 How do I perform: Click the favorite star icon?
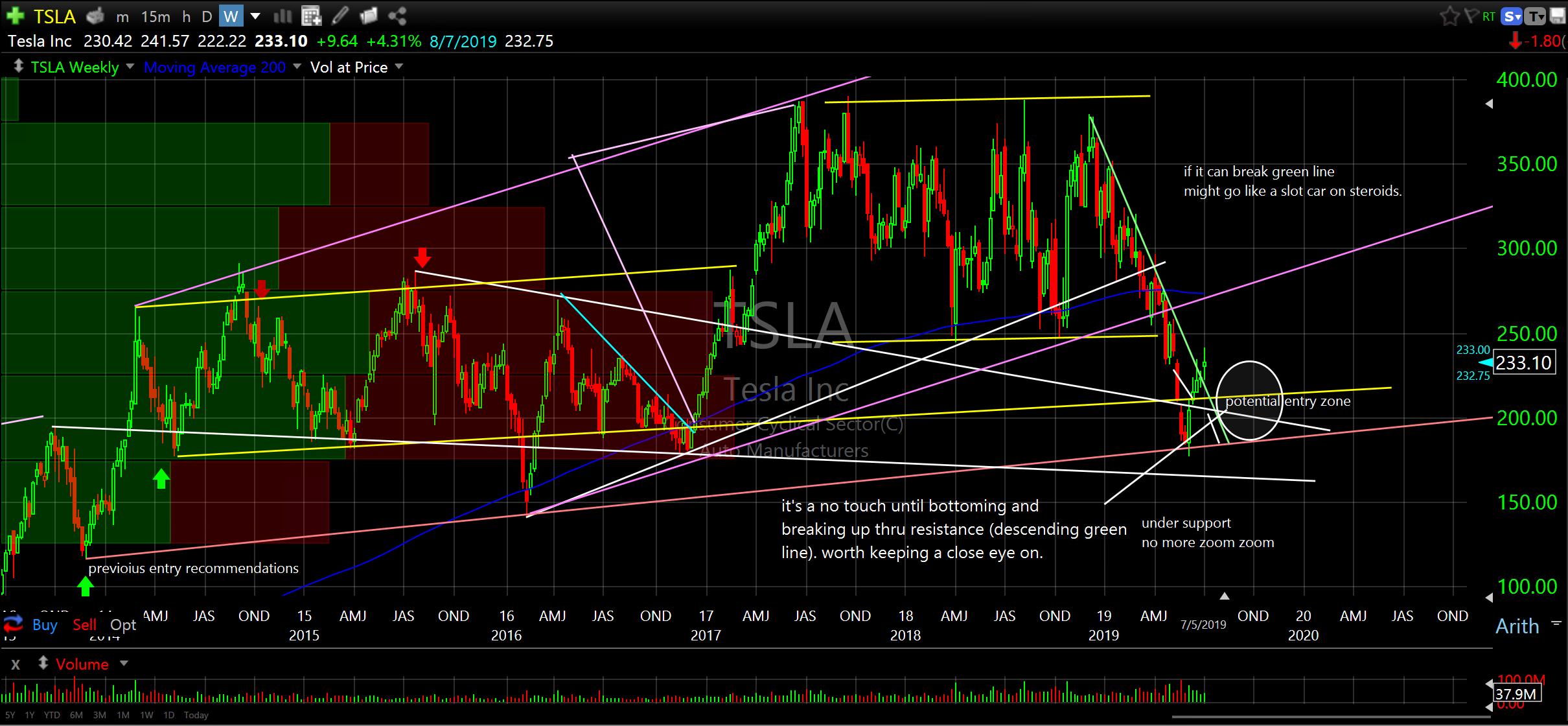[x=1449, y=16]
